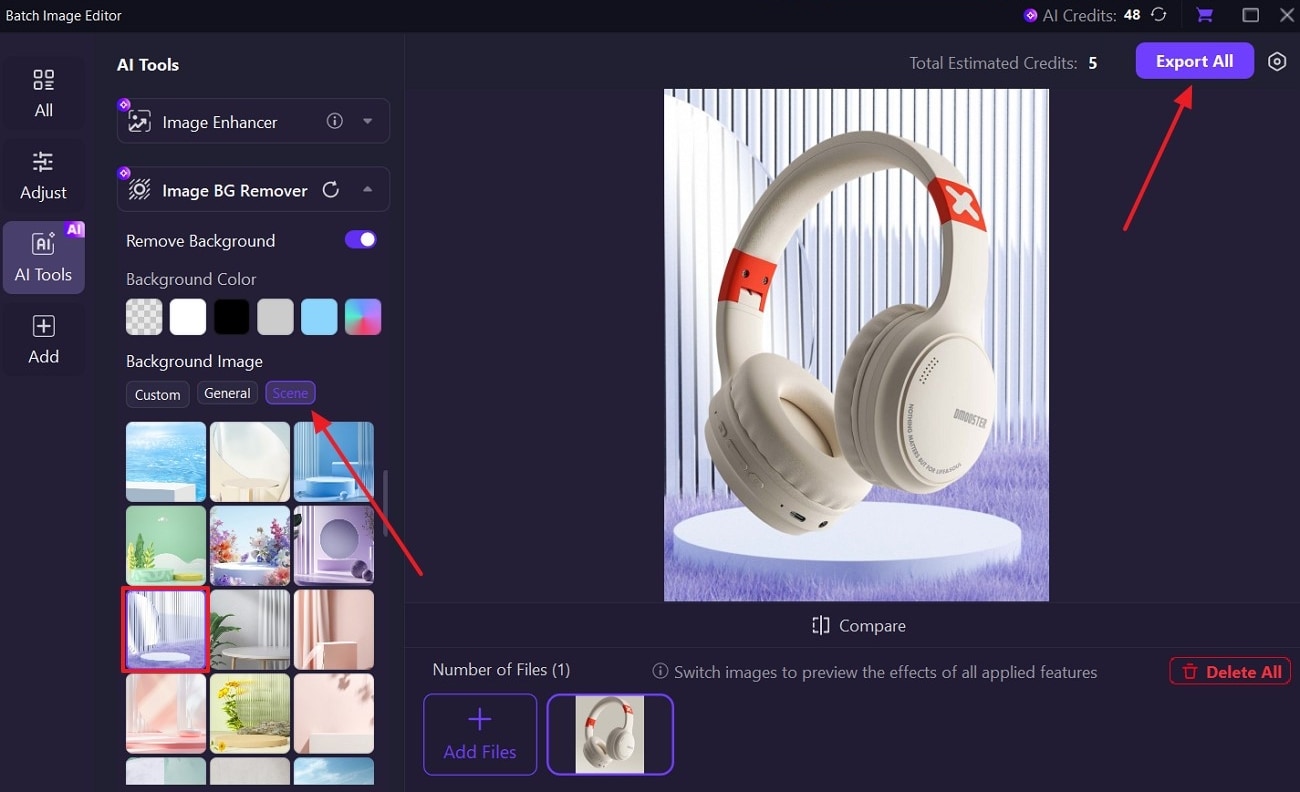Click the headphone preview image

coord(856,345)
